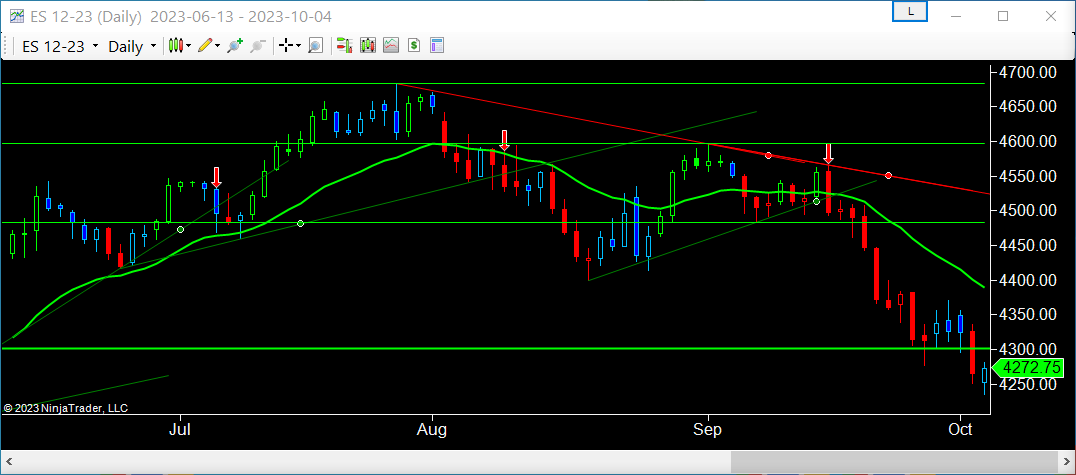Open the Indicators line-chart icon
The height and width of the screenshot is (475, 1076).
tap(391, 46)
